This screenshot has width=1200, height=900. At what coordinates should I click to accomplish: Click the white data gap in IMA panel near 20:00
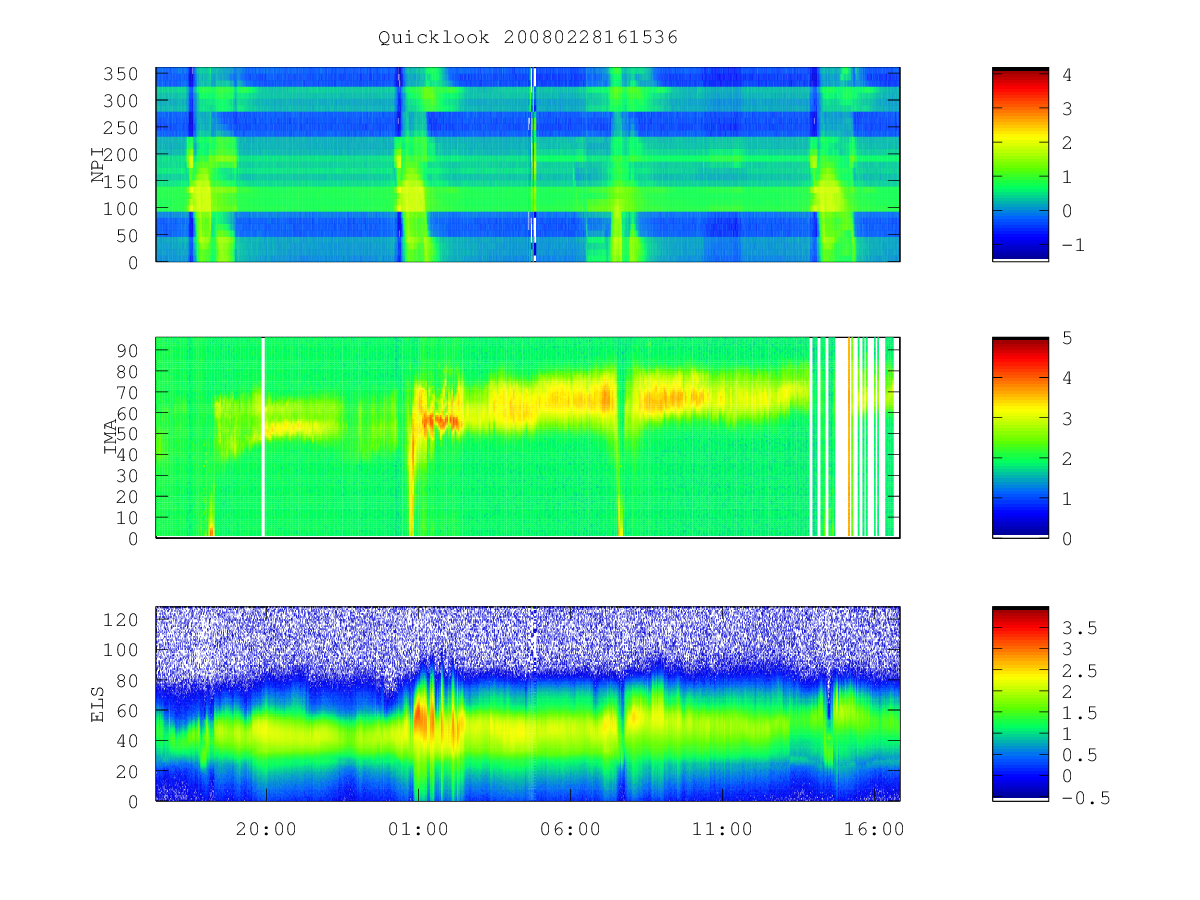click(263, 437)
